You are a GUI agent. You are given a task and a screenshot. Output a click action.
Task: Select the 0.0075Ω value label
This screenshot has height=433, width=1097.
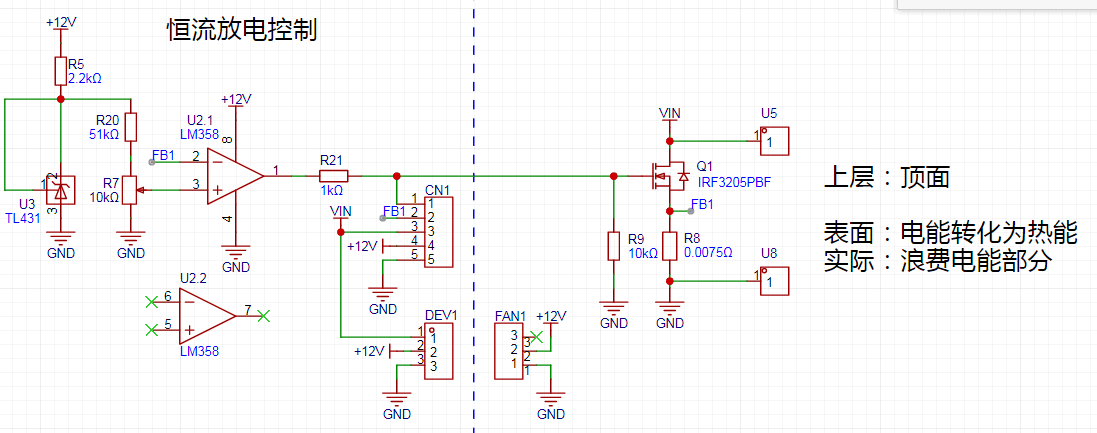tap(707, 253)
